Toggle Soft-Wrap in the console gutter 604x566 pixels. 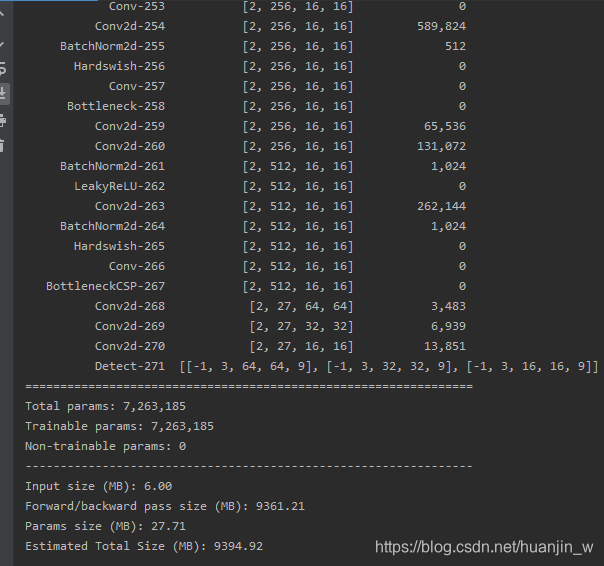[2, 69]
